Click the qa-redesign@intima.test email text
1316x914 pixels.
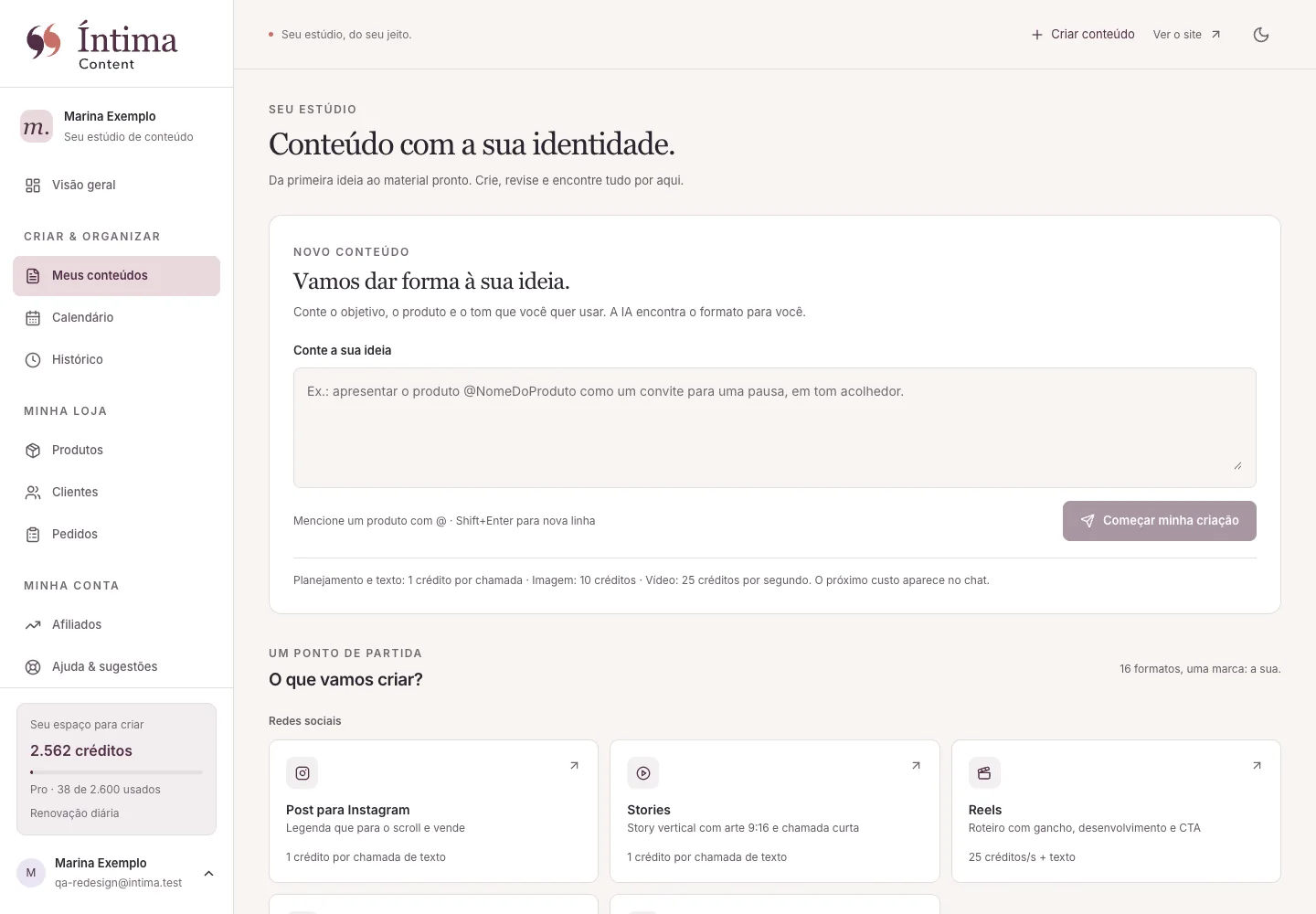click(x=119, y=883)
